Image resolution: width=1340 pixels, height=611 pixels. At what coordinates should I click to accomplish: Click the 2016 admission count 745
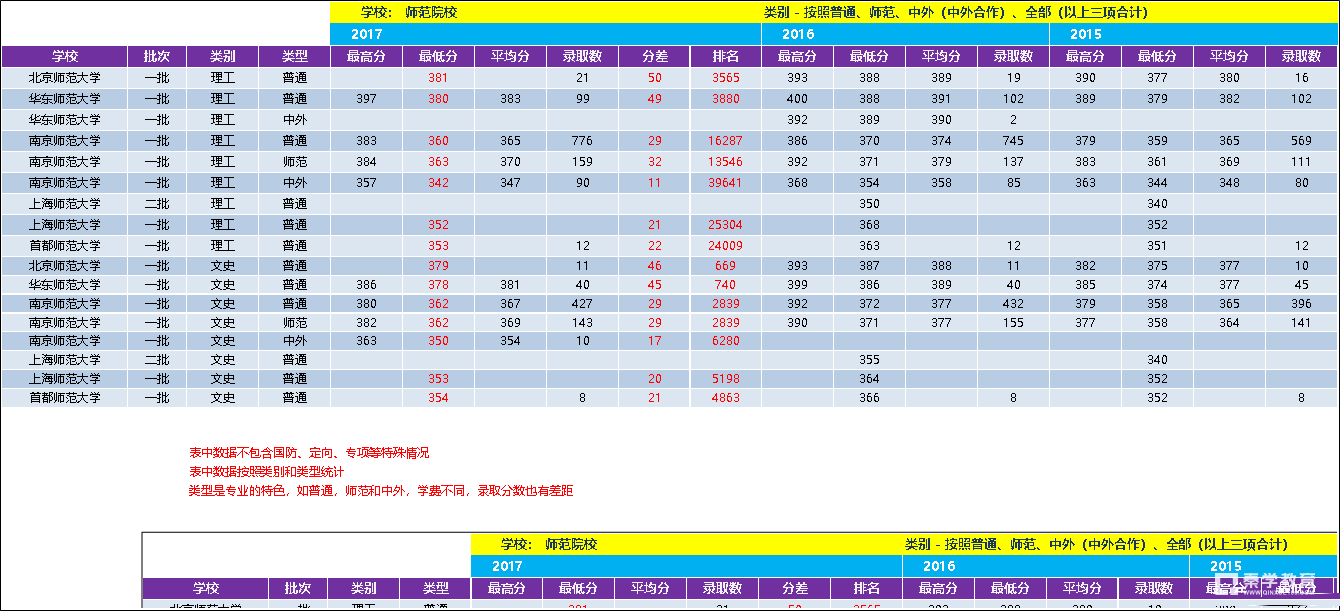tap(1013, 141)
